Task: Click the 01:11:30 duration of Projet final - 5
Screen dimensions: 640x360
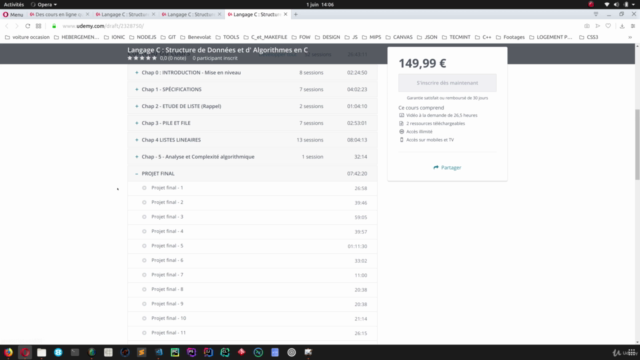Action: pos(358,246)
